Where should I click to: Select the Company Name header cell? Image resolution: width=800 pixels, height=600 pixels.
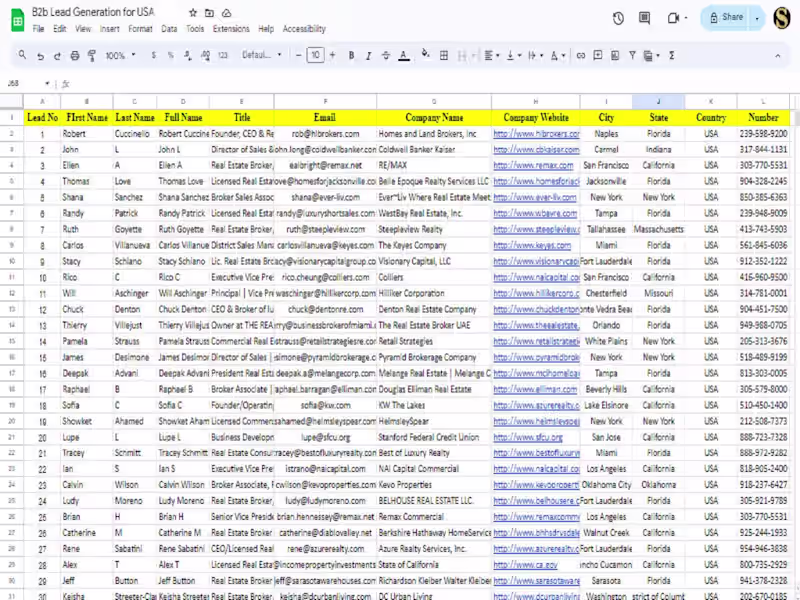pos(434,117)
